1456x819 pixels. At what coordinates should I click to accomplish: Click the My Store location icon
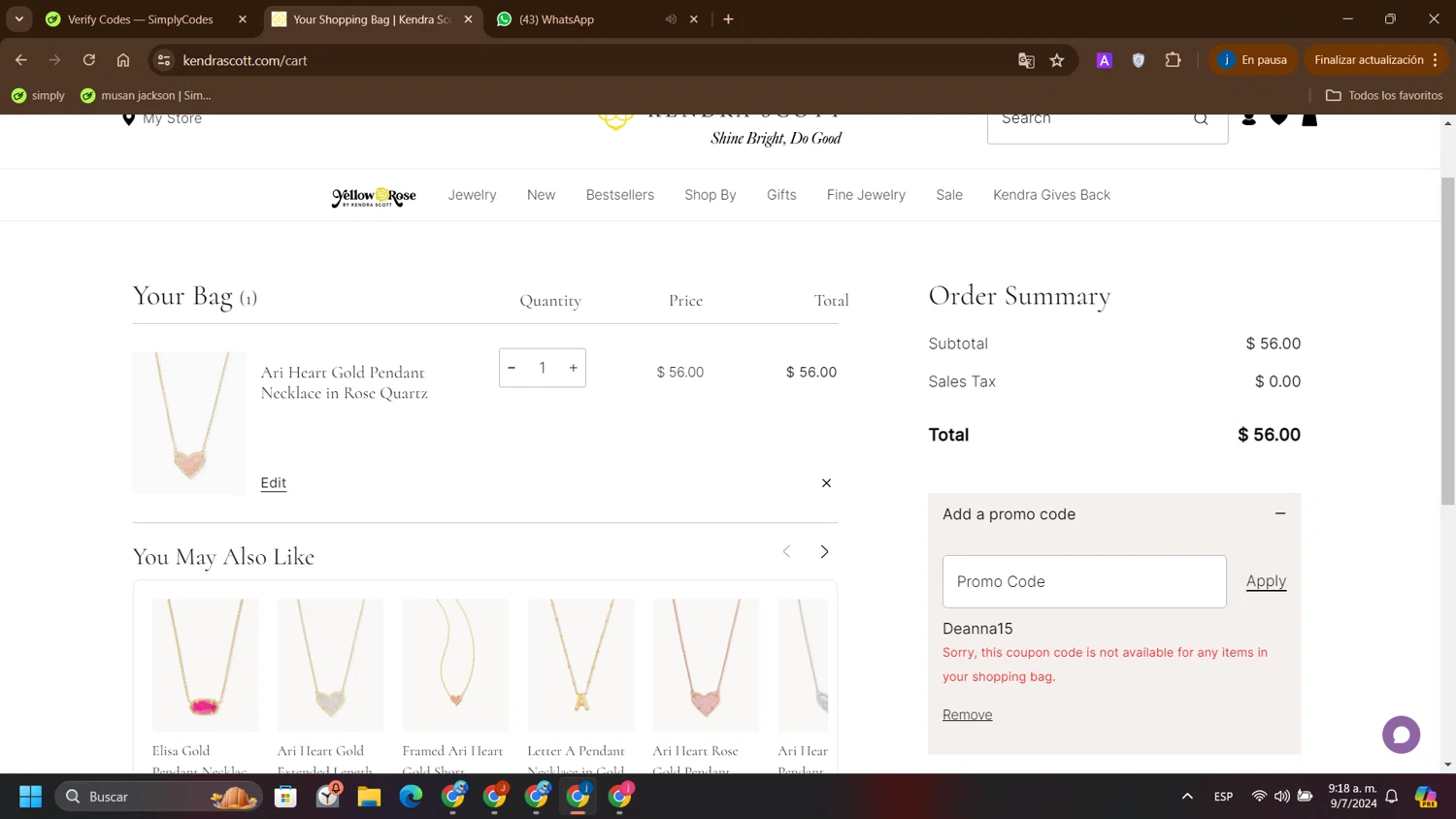[x=128, y=118]
